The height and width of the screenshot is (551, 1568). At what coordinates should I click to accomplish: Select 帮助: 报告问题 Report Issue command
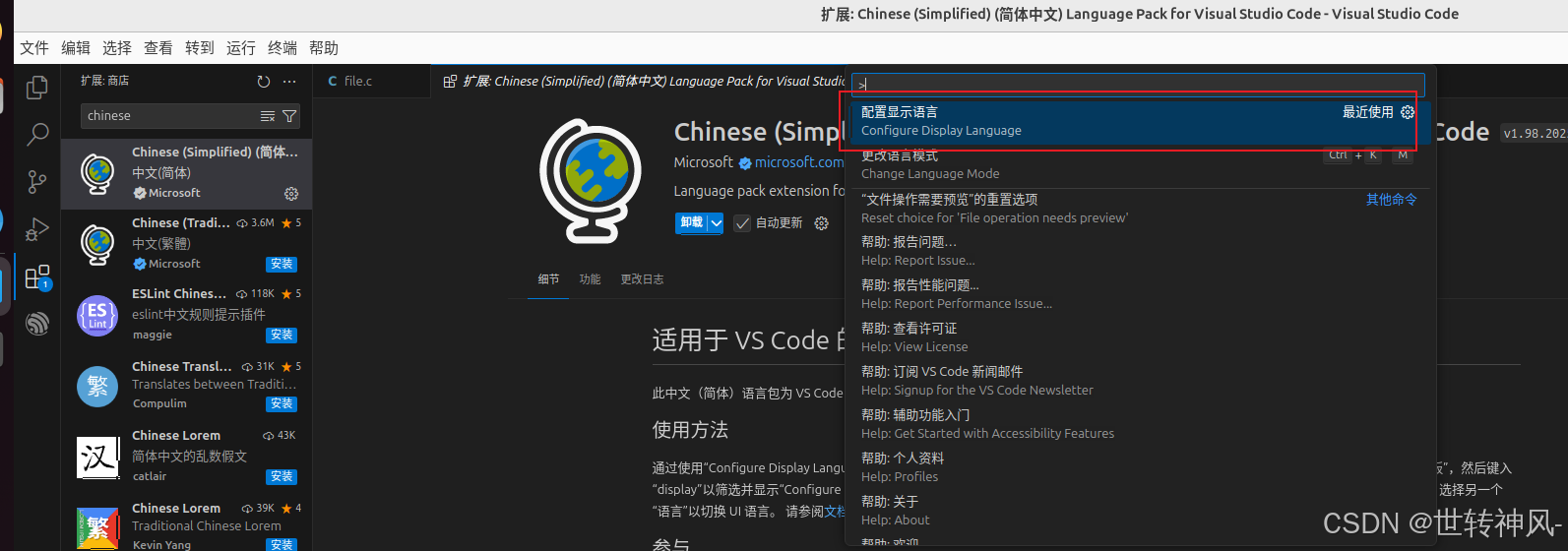pyautogui.click(x=1138, y=251)
